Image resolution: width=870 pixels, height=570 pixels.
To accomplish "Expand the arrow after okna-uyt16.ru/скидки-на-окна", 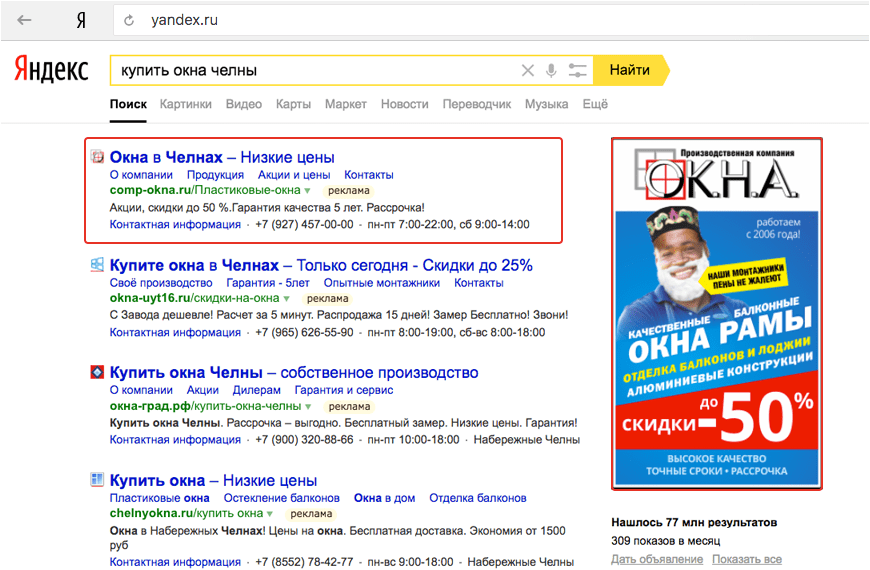I will 287,299.
